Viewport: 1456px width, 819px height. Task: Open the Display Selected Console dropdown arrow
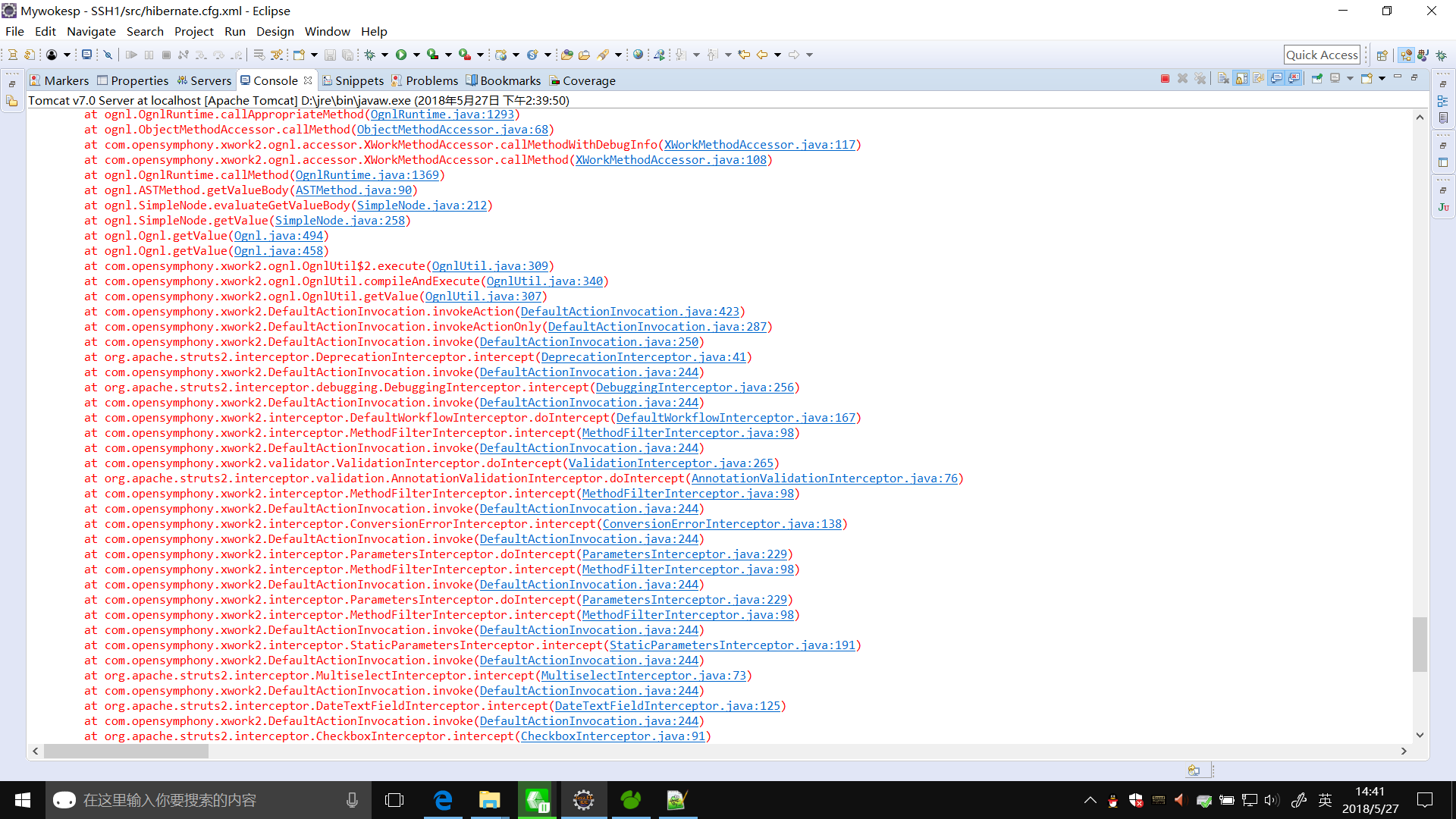1351,79
